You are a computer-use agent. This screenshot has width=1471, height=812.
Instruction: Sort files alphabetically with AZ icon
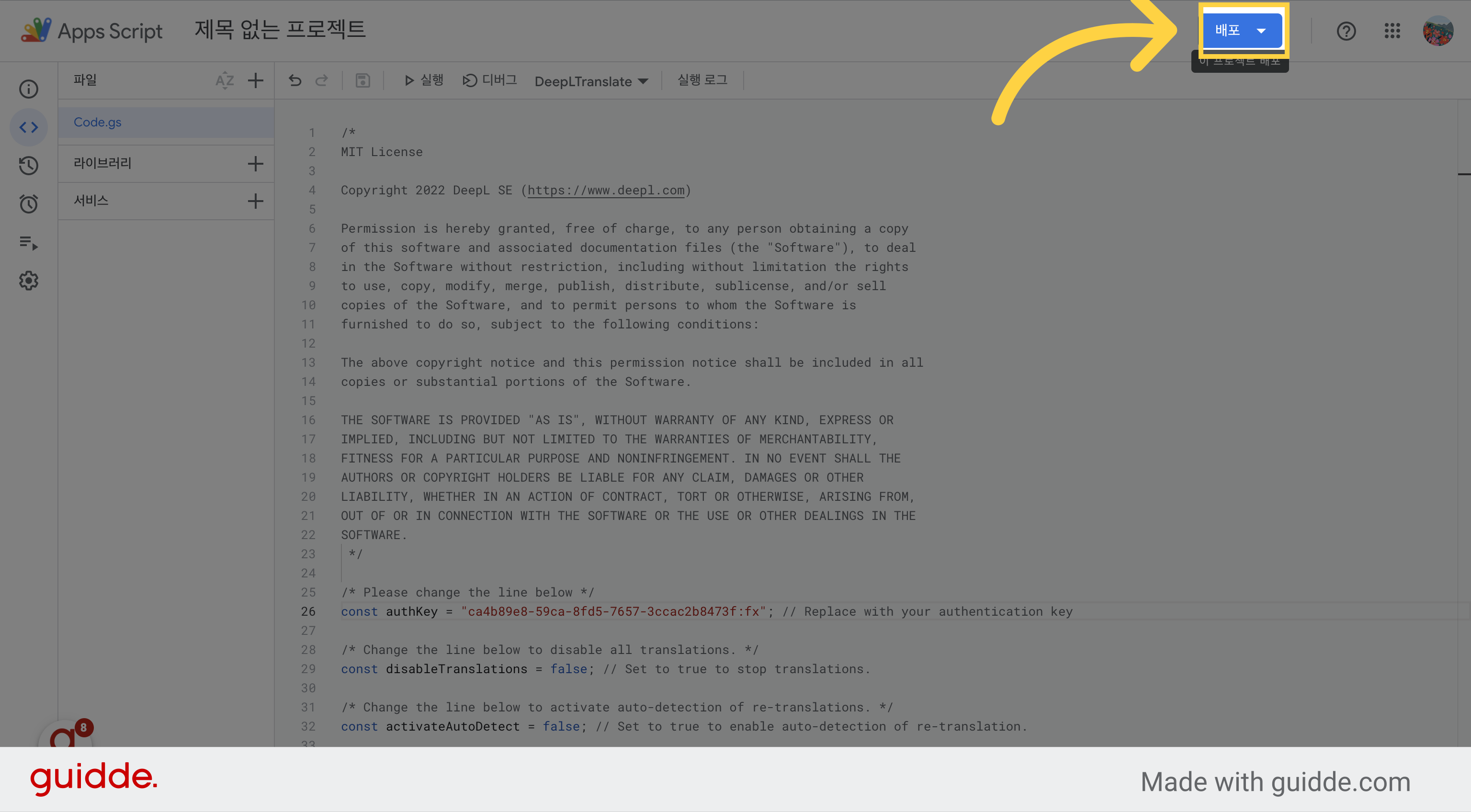coord(225,80)
